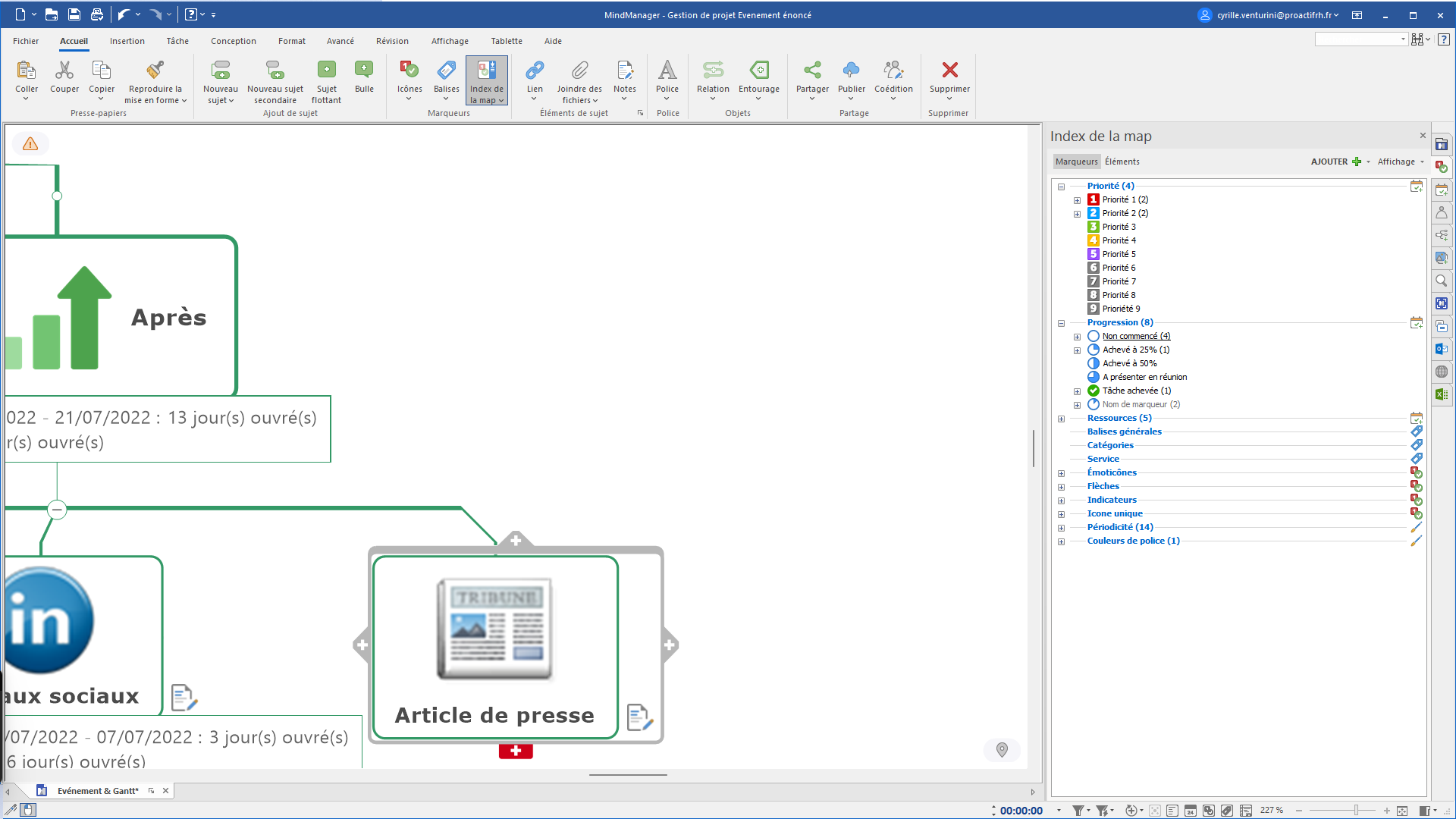Open the Conception ribbon tab

tap(233, 41)
